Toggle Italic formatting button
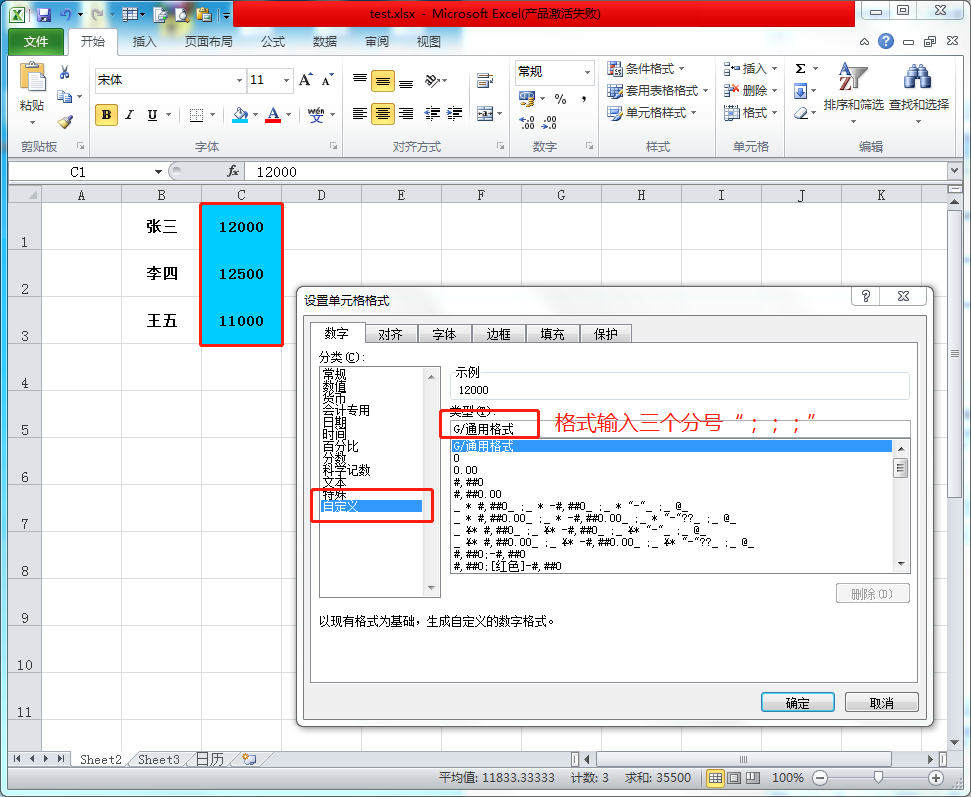This screenshot has width=971, height=797. click(129, 115)
